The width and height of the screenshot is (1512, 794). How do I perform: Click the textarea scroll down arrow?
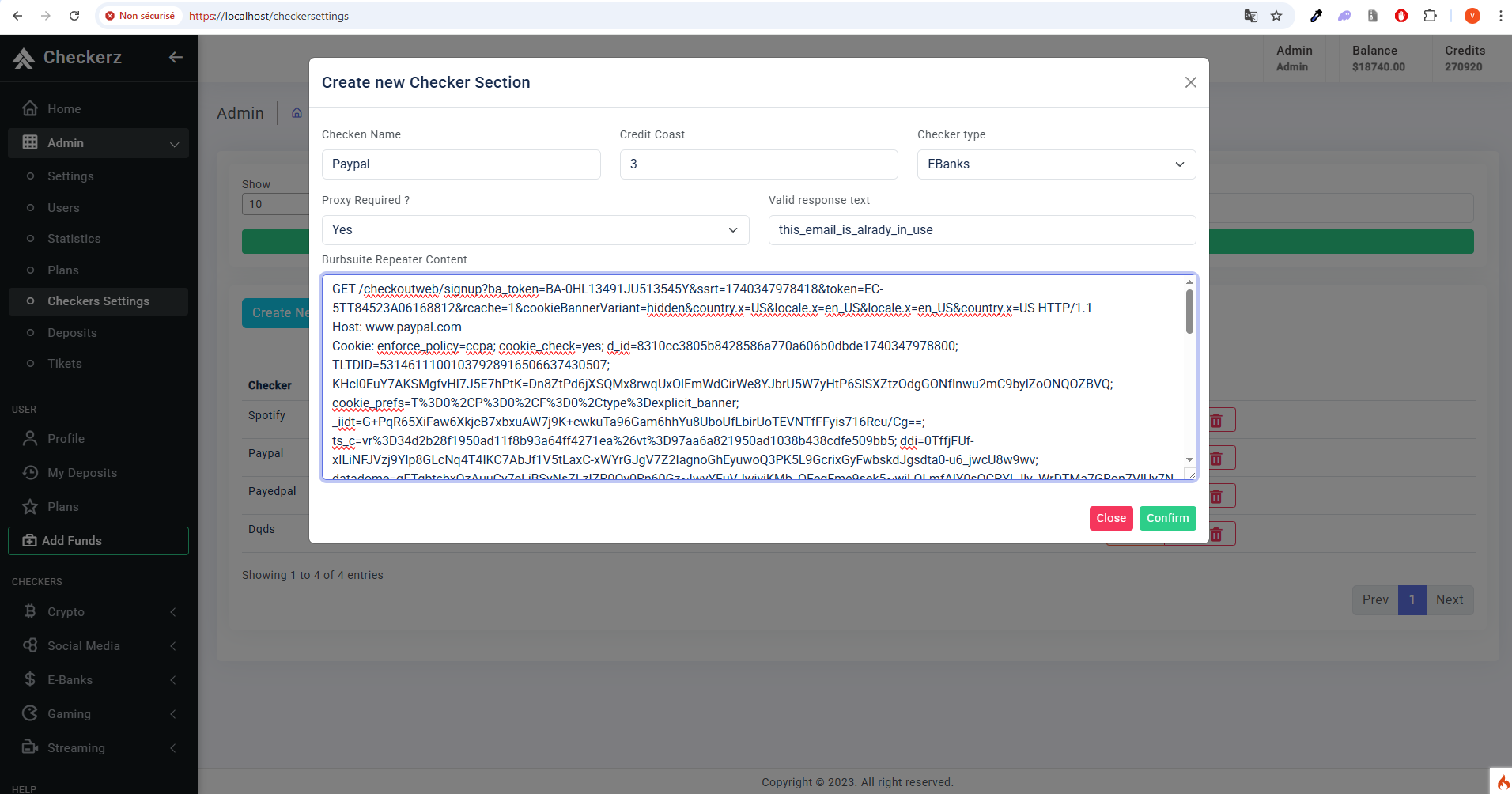click(1189, 459)
